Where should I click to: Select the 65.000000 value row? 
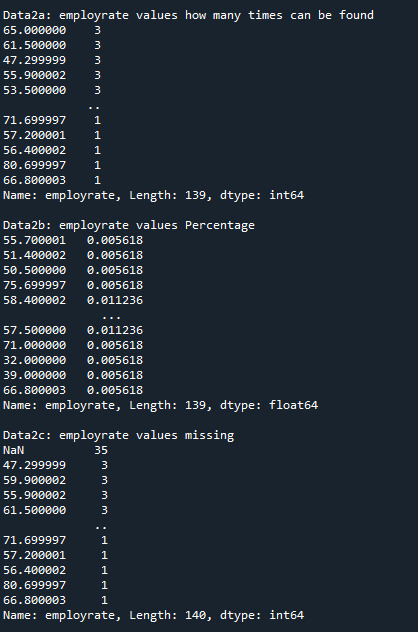52,30
